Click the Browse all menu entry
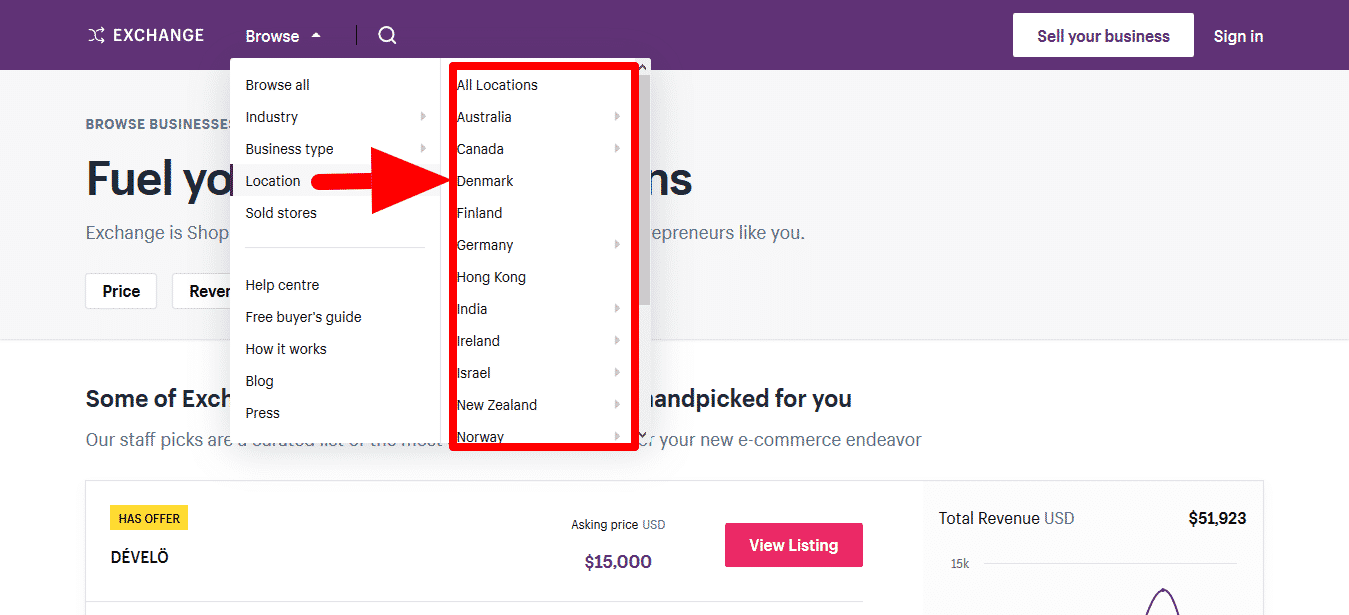 [x=277, y=85]
